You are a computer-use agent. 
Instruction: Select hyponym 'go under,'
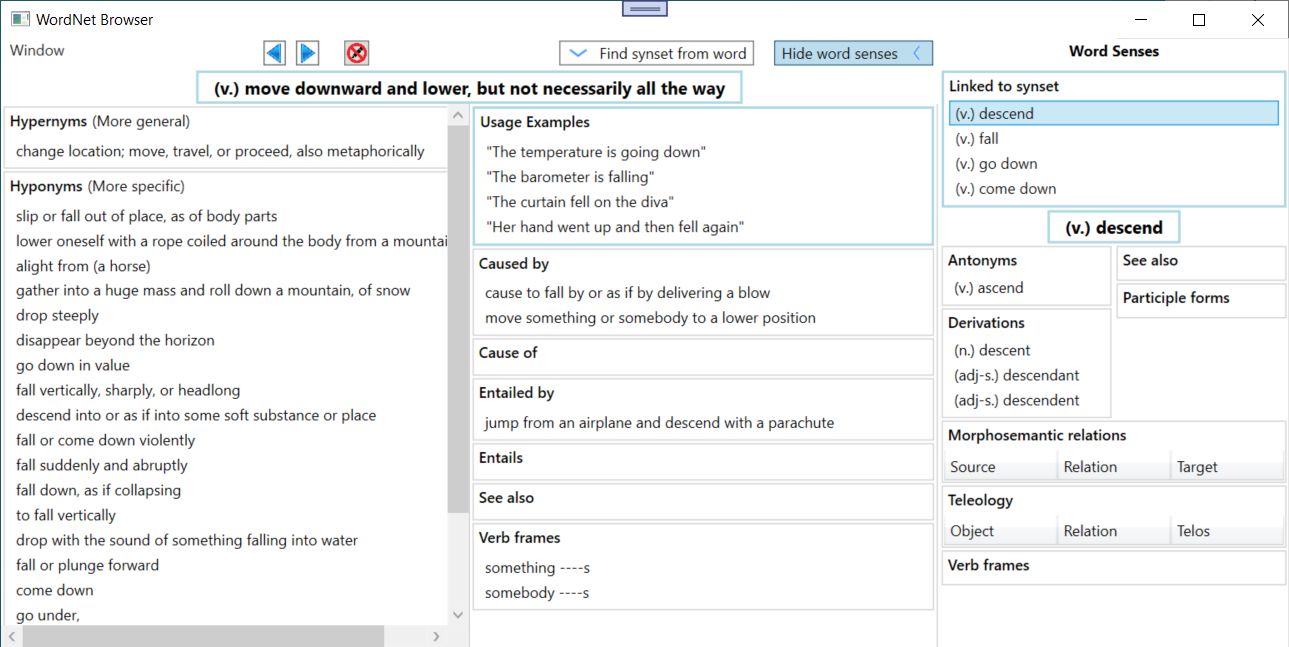coord(47,616)
